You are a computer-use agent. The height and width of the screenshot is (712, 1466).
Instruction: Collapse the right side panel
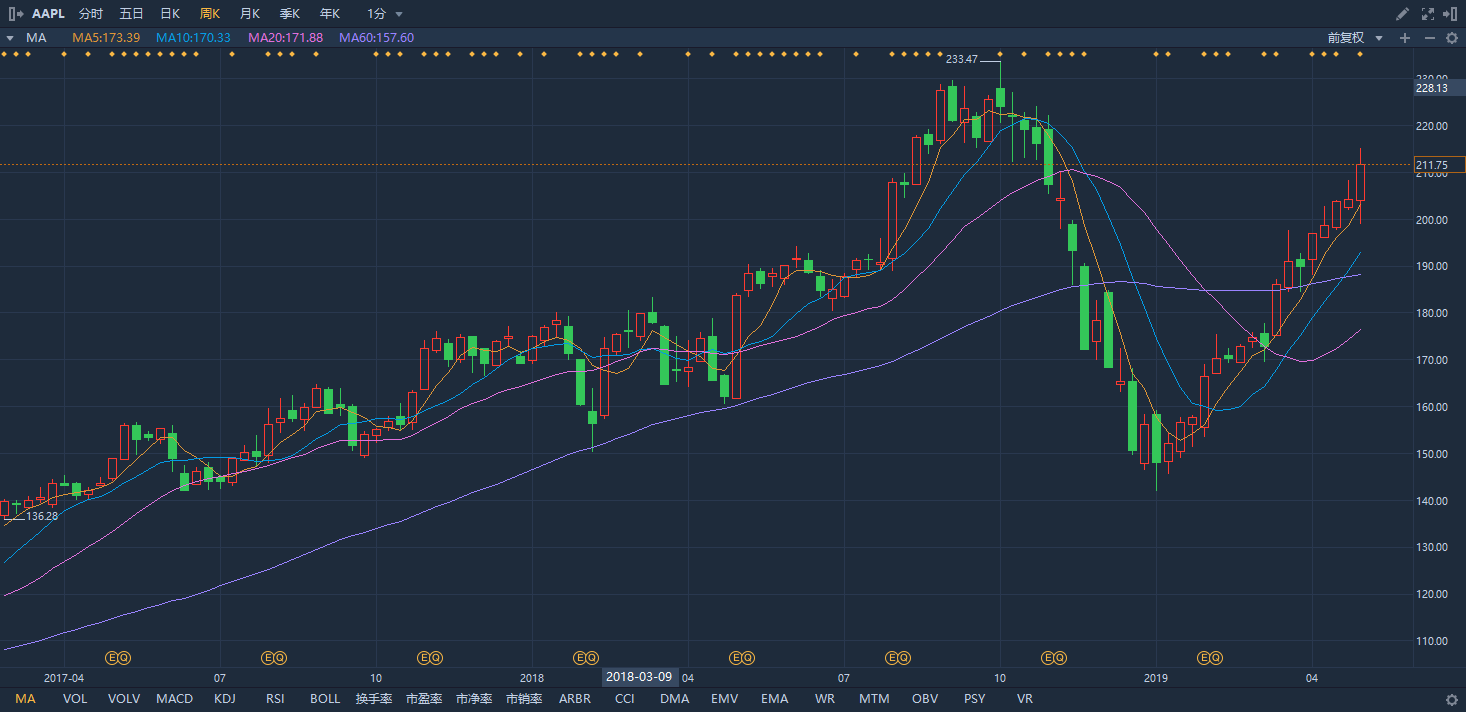pyautogui.click(x=1452, y=14)
